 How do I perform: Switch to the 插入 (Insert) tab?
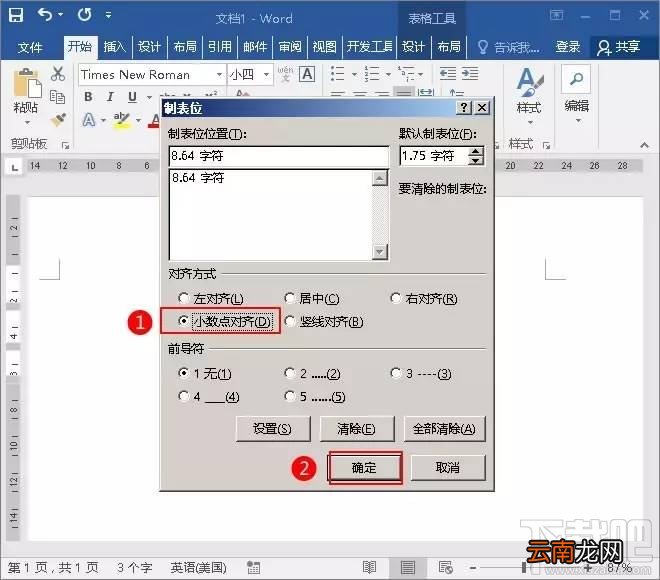(x=114, y=47)
